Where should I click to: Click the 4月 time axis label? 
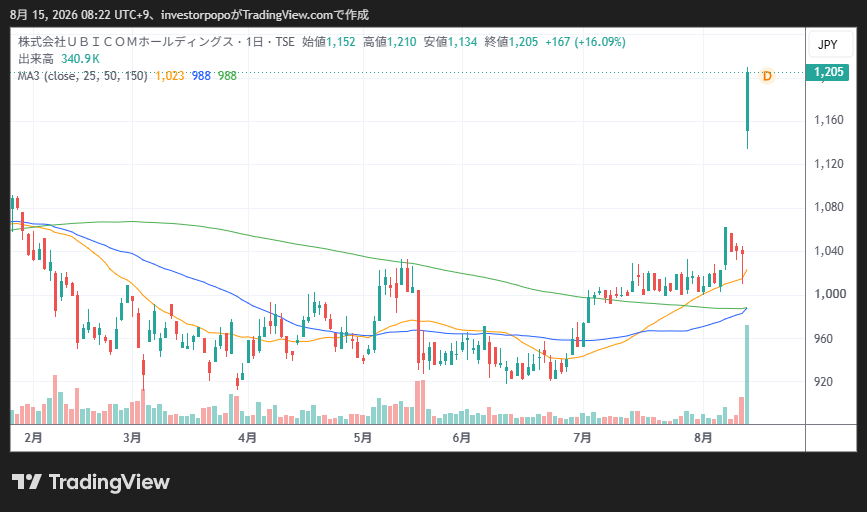[x=247, y=438]
